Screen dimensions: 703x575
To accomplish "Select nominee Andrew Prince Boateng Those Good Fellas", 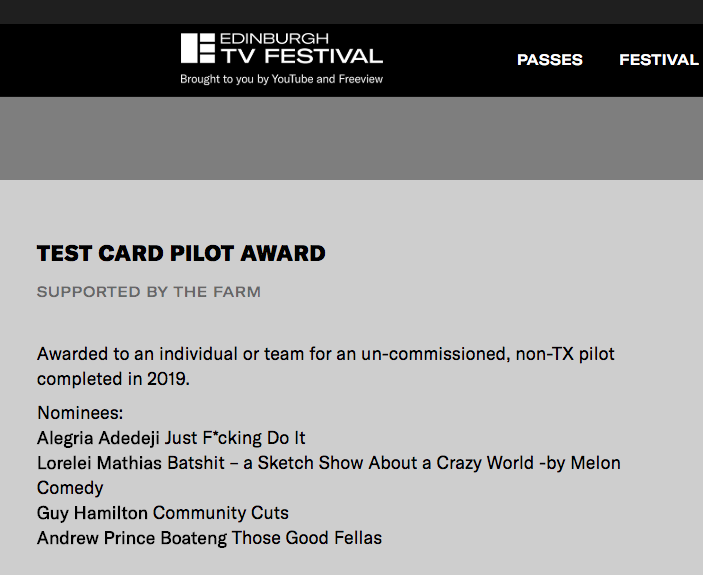I will tap(209, 538).
